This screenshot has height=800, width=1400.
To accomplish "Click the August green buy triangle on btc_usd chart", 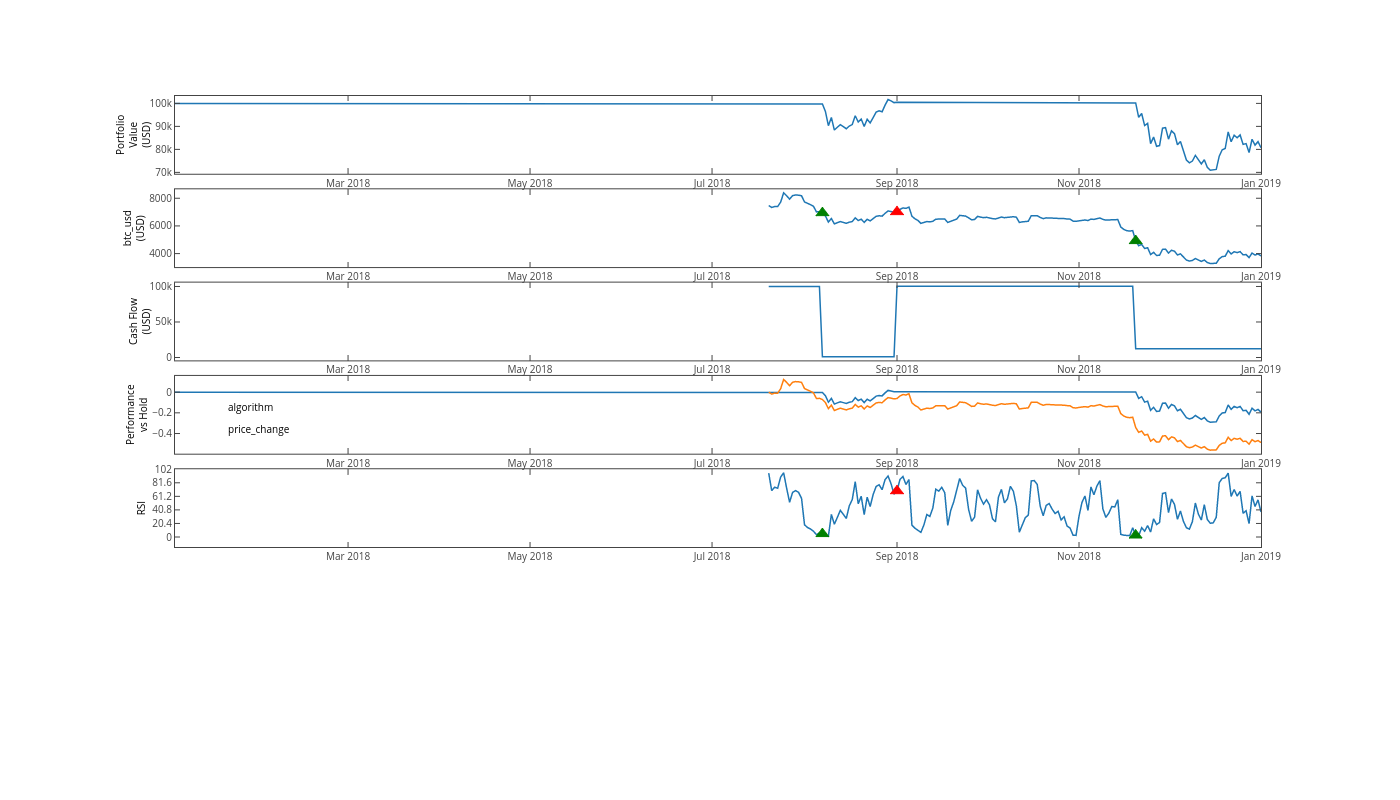I will tap(822, 212).
